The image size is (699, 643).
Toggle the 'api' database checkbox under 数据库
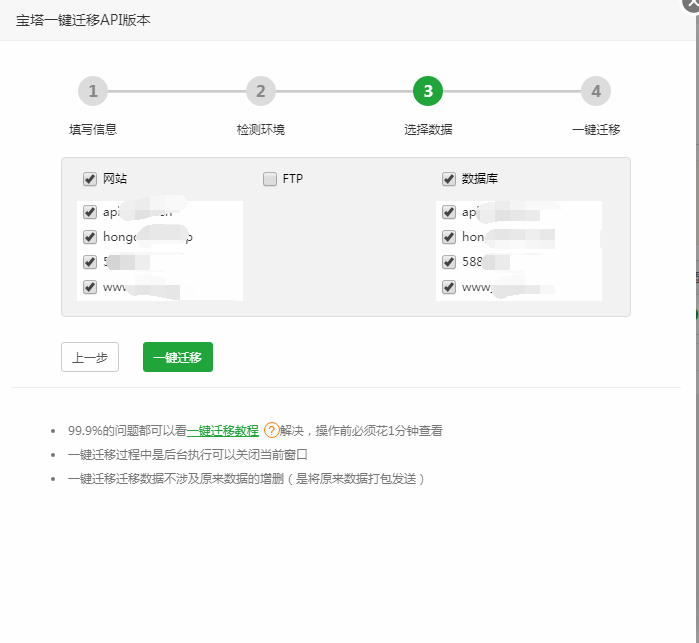449,212
